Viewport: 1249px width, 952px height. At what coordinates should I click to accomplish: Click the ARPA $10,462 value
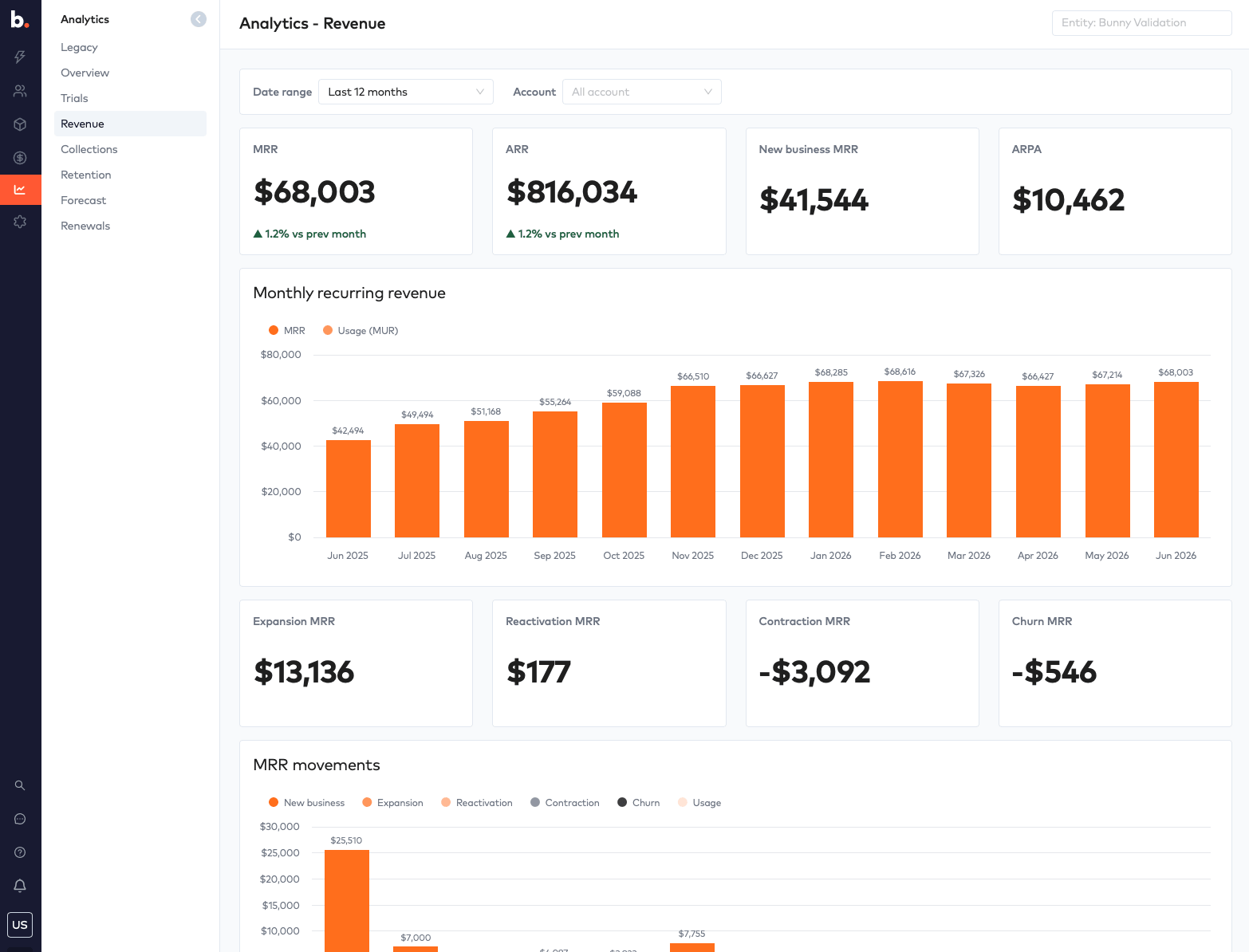(x=1068, y=200)
